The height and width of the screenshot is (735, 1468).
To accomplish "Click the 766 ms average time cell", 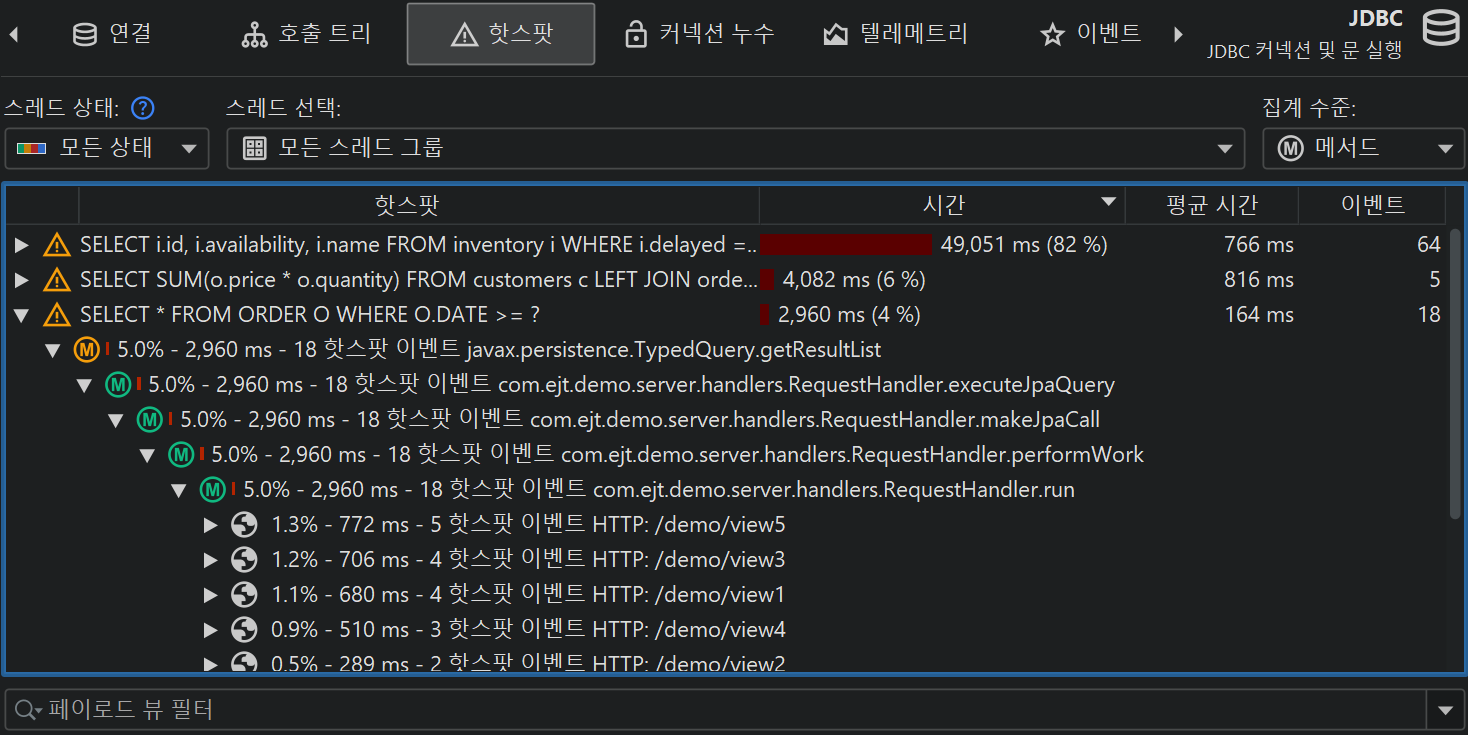I will point(1258,245).
